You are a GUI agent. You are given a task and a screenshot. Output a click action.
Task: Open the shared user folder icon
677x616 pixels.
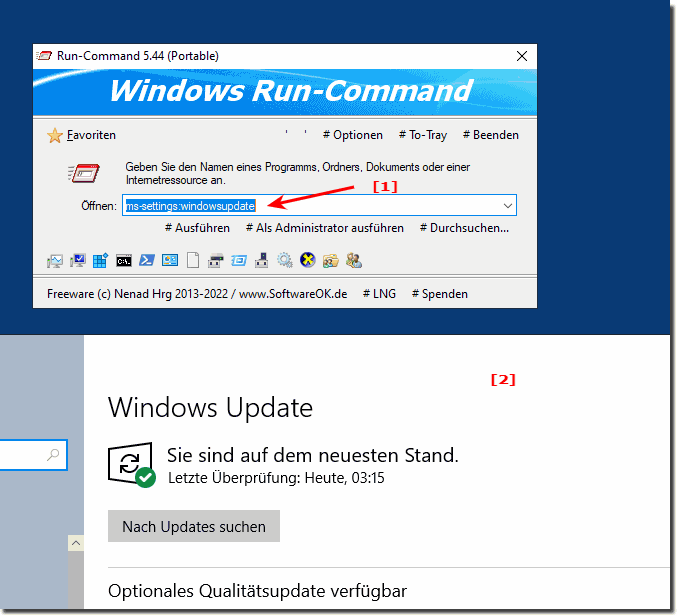331,261
